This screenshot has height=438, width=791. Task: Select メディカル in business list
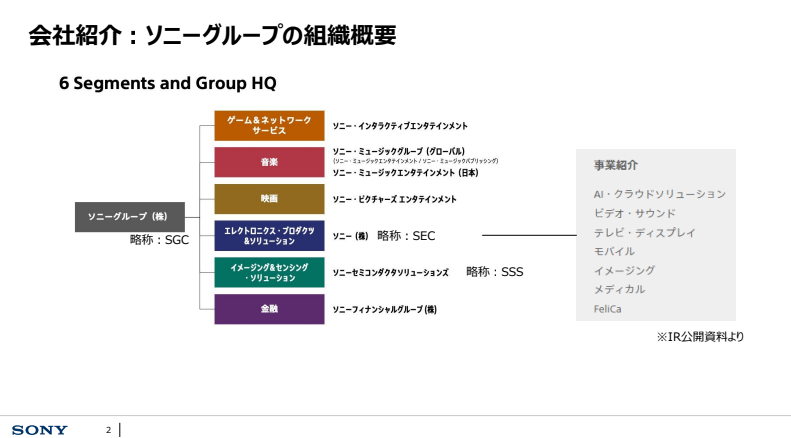(619, 289)
